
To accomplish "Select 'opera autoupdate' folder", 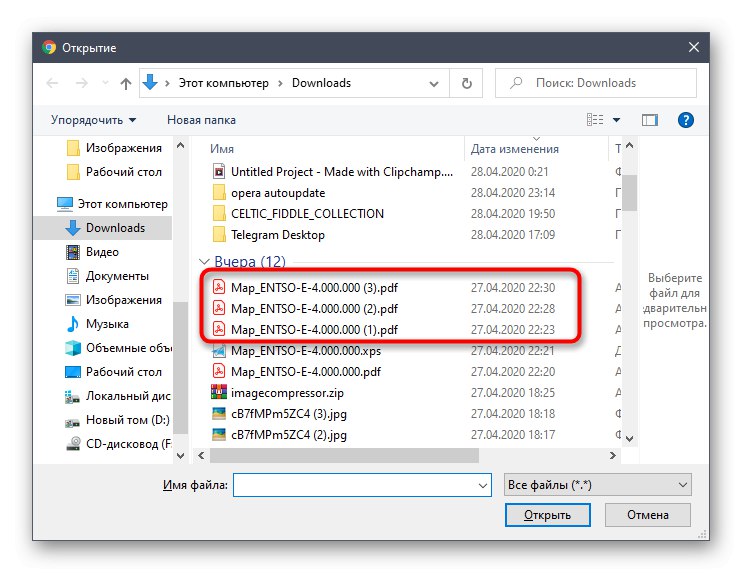I will 268,193.
